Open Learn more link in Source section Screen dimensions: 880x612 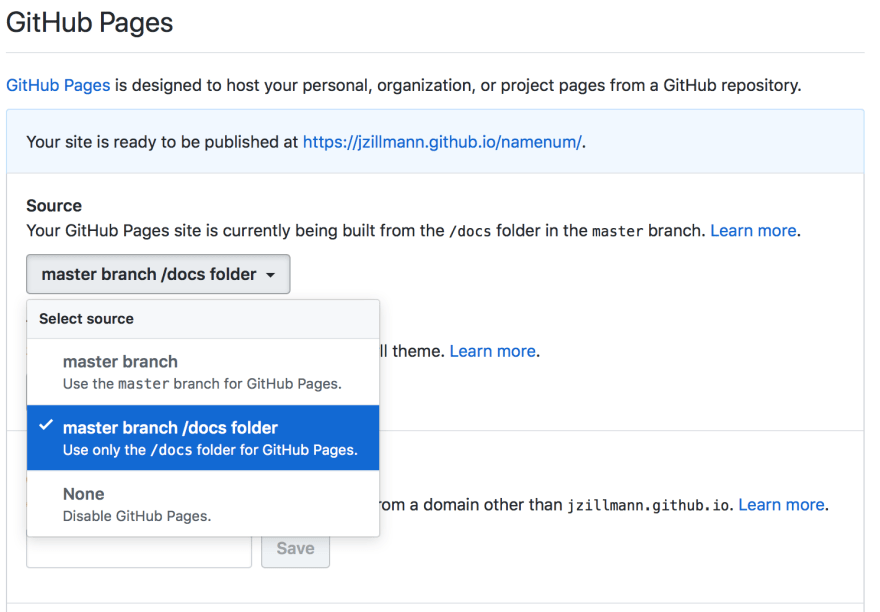click(753, 231)
